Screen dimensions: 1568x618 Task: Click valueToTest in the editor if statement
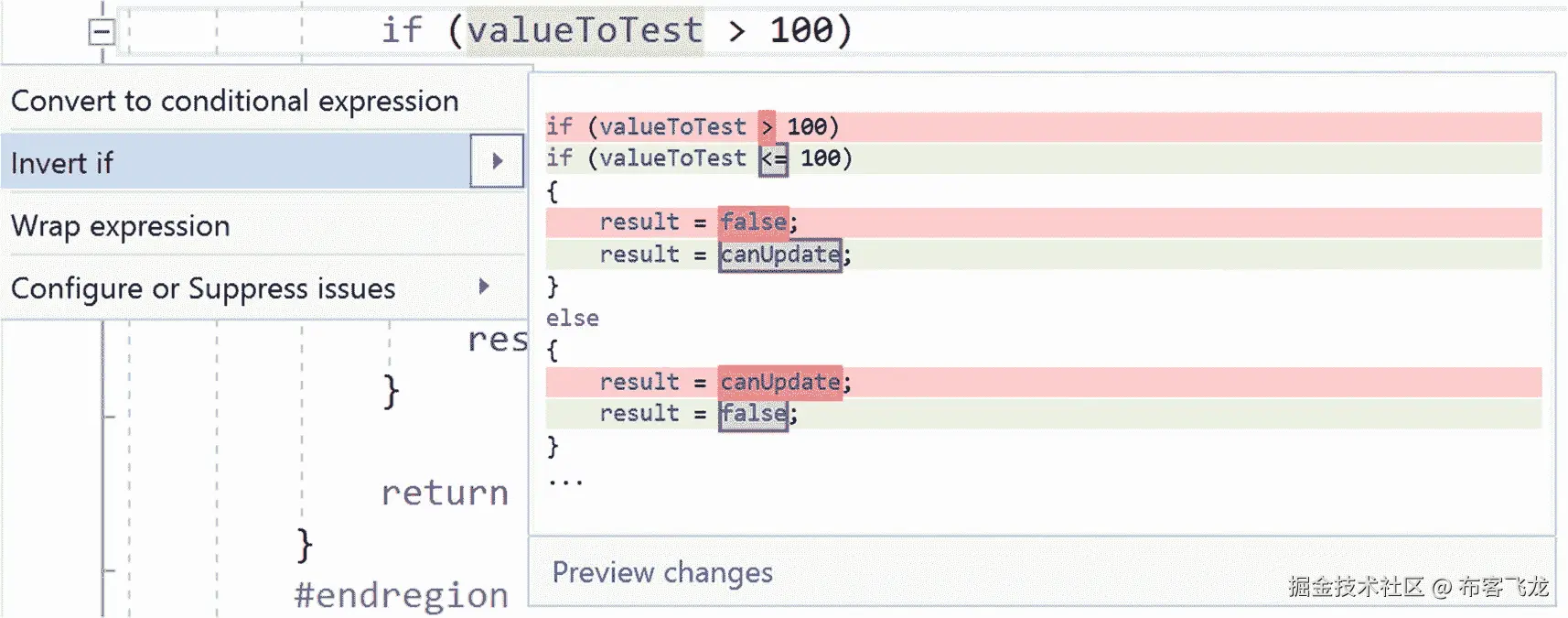(x=585, y=30)
